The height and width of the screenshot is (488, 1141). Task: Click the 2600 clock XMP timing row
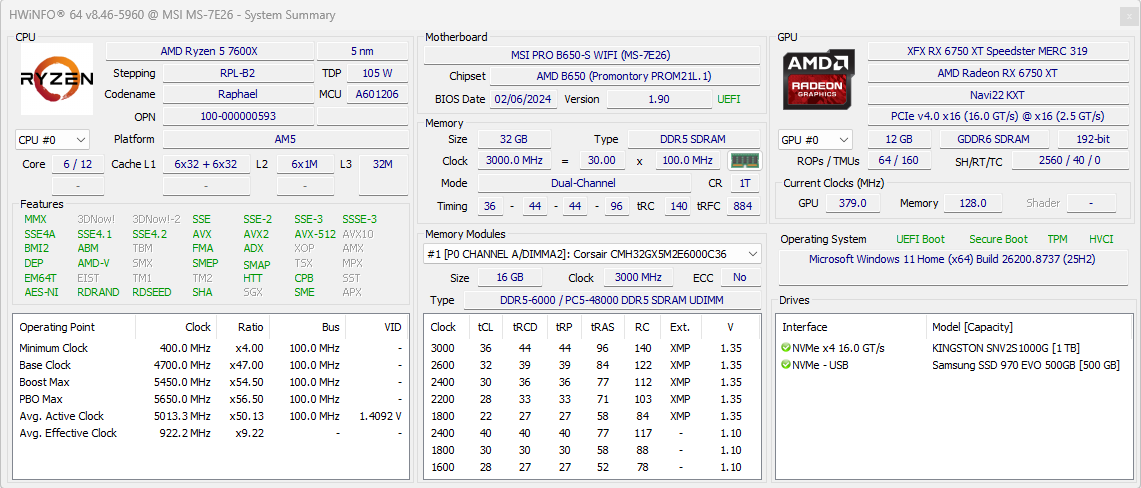click(592, 365)
